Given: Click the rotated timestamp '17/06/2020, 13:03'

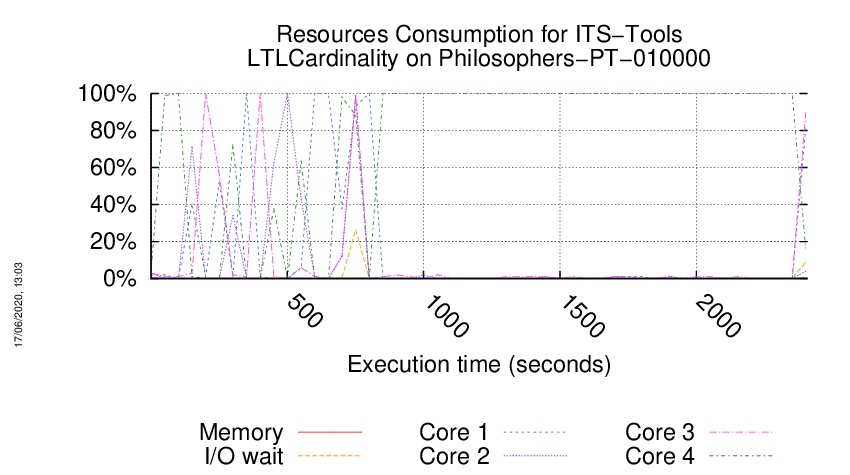Looking at the screenshot, I should pyautogui.click(x=18, y=305).
